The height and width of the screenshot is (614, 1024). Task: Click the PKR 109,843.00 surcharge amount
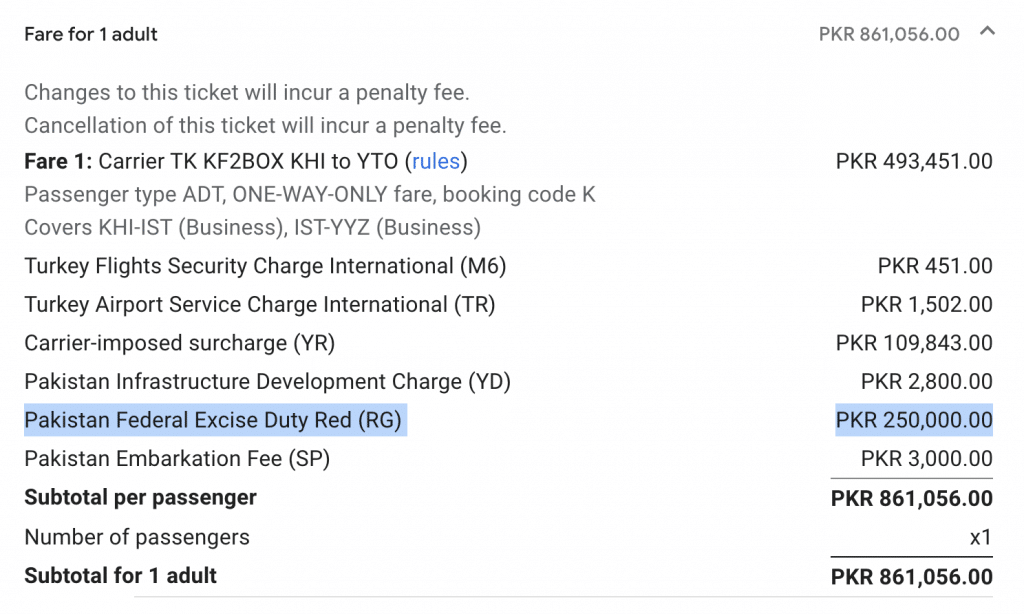tap(914, 343)
